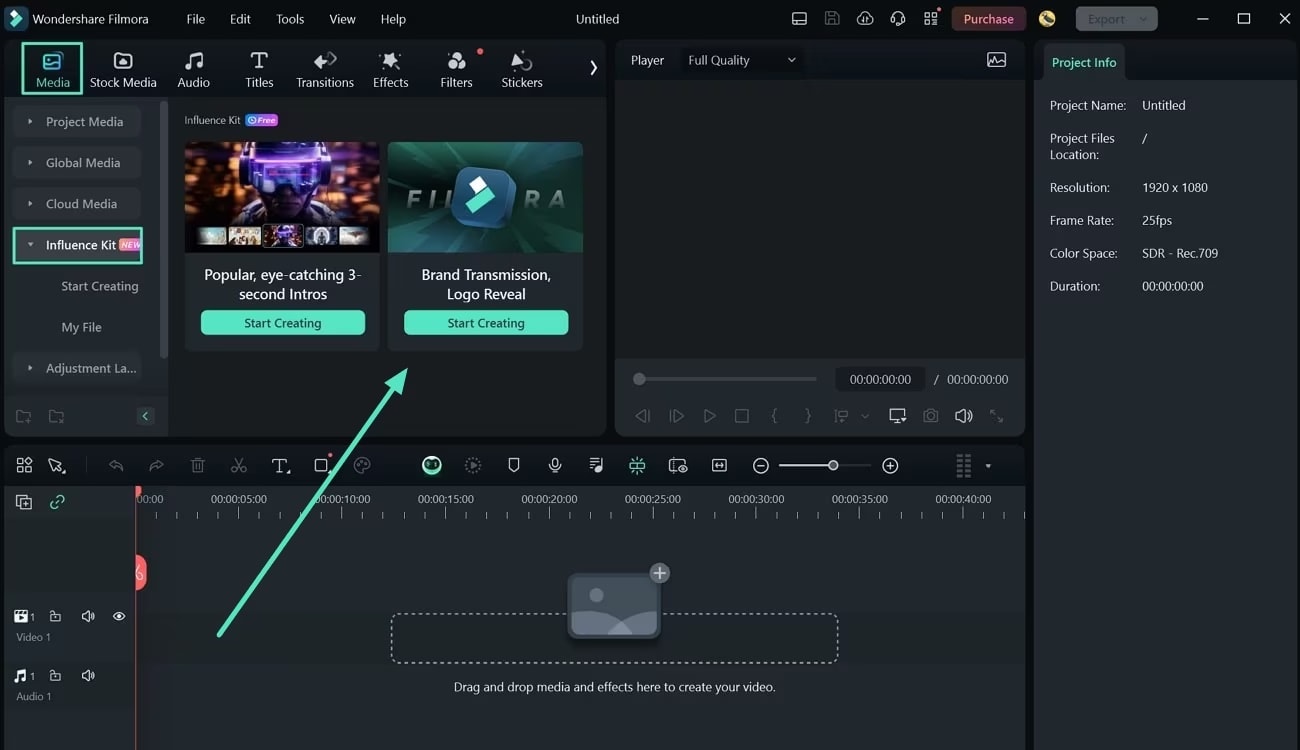The width and height of the screenshot is (1300, 750).
Task: Zoom out the timeline with minus button
Action: click(x=761, y=466)
